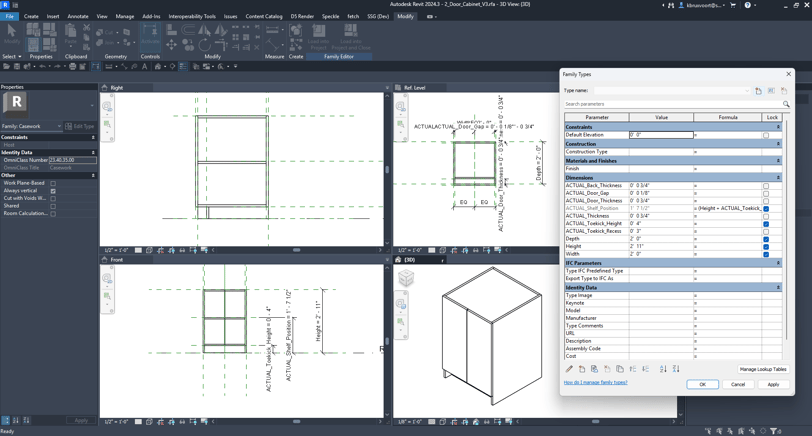Click the search magnifier in Family Types
Screen dimensions: 812x436
point(786,104)
